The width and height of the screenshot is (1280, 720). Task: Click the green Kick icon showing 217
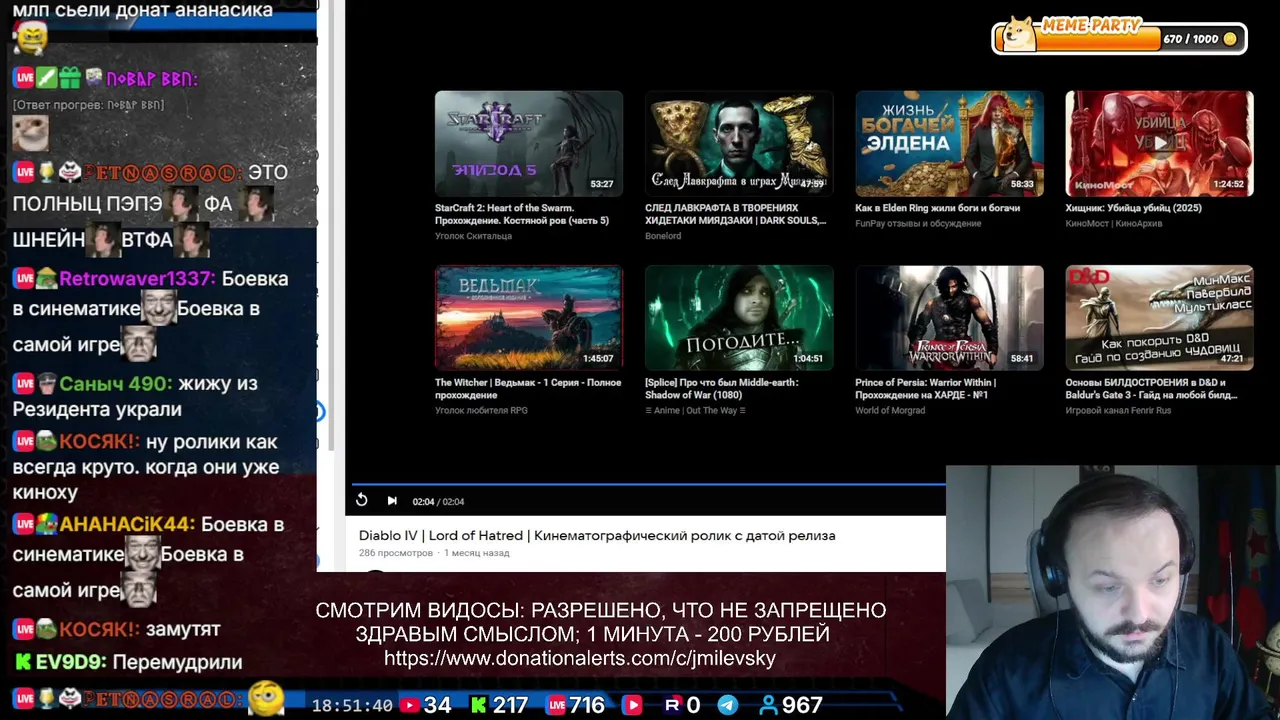[478, 705]
